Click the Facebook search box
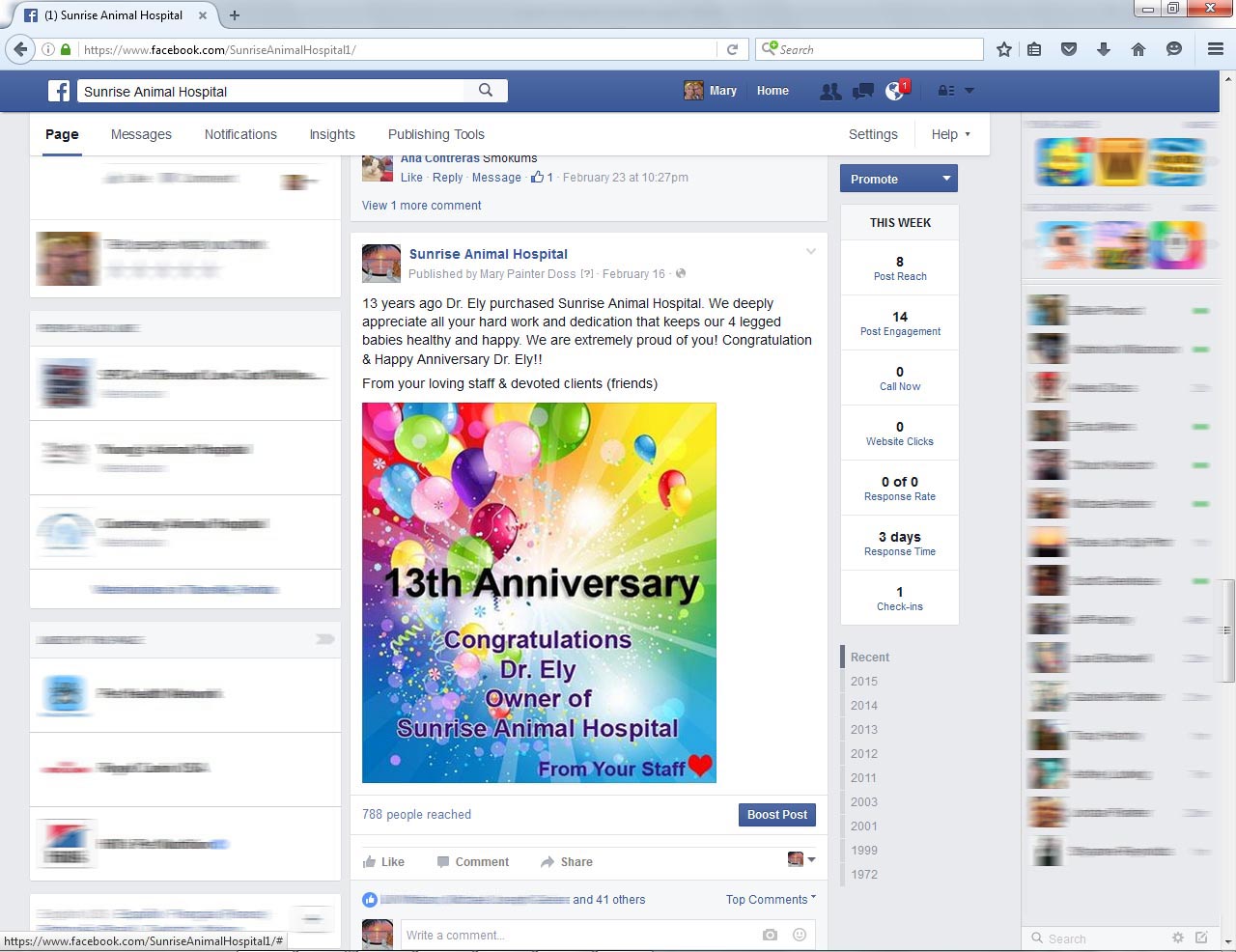Viewport: 1236px width, 952px height. pos(271,91)
